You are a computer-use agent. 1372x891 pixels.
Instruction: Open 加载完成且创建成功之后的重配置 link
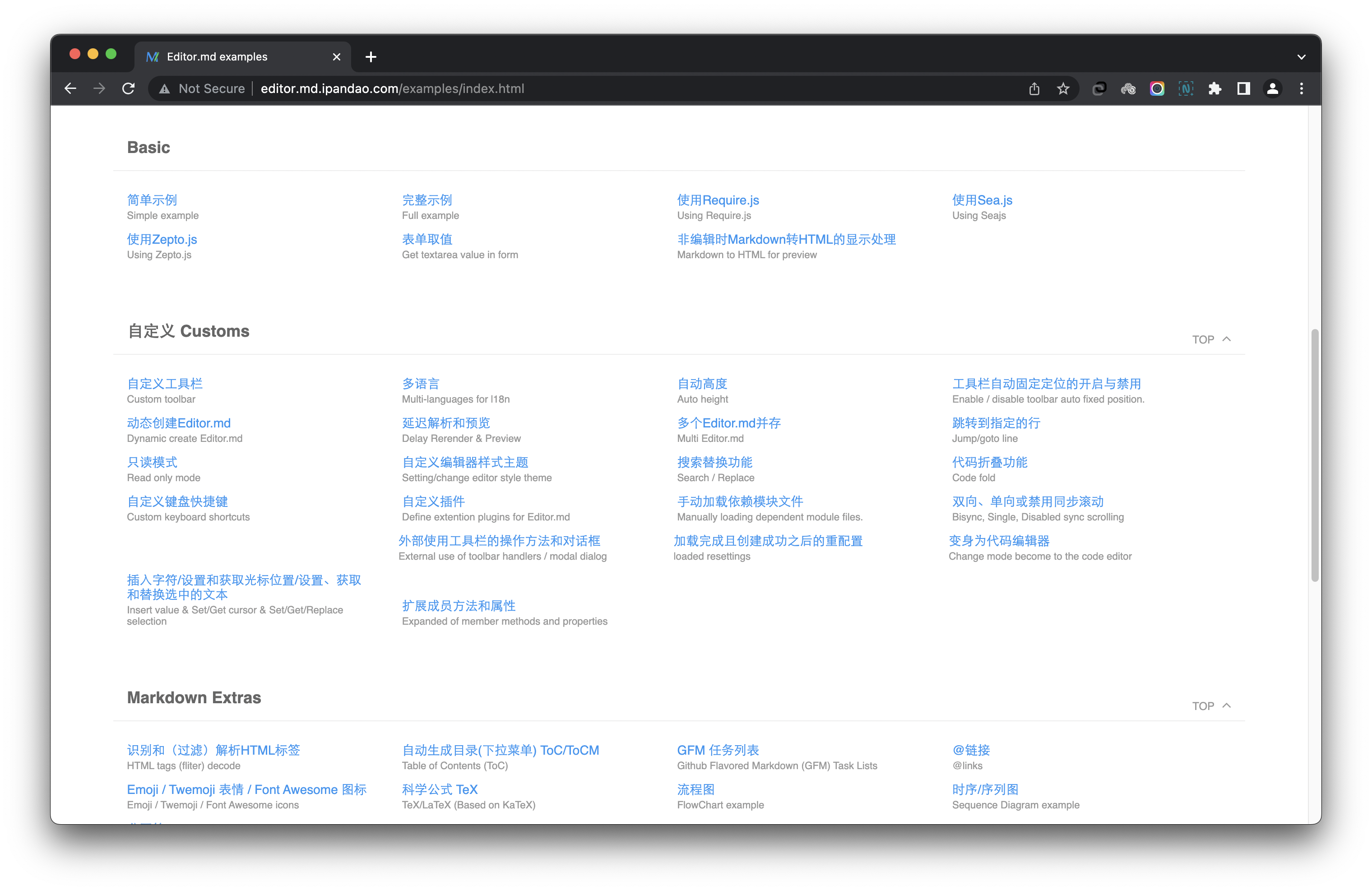point(768,540)
